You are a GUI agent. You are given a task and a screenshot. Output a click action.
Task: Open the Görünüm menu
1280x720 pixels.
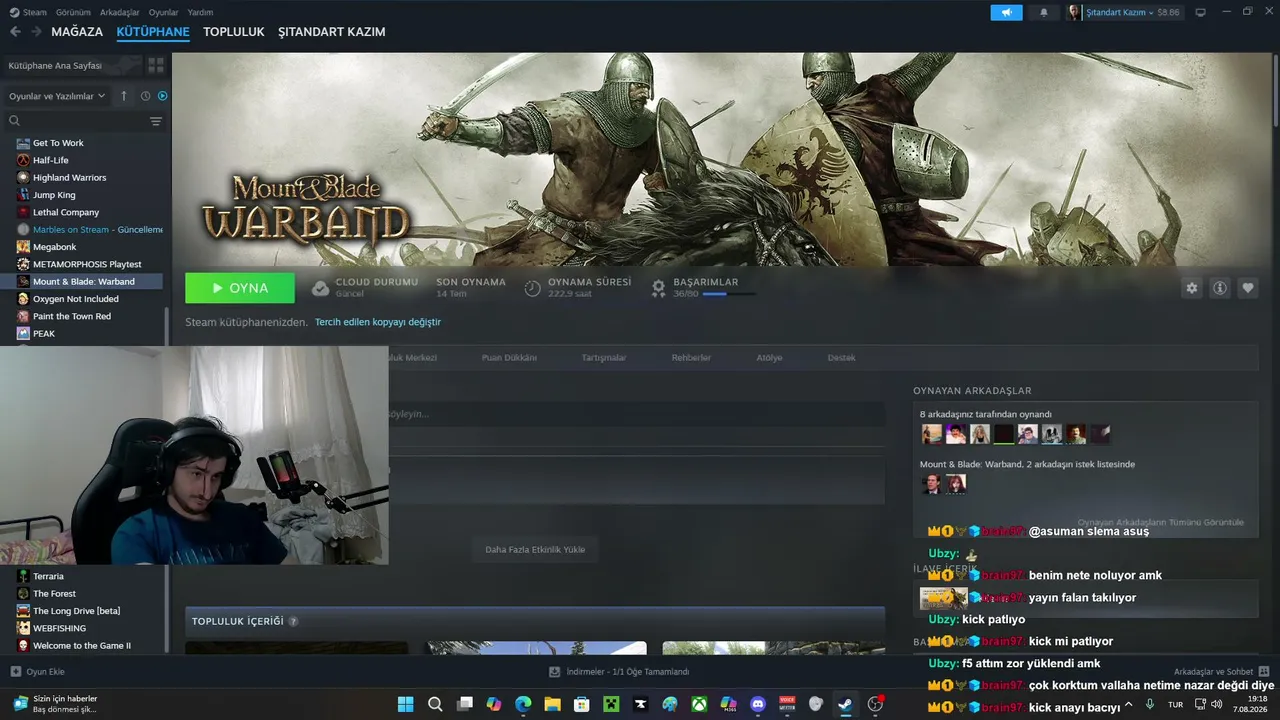pyautogui.click(x=73, y=12)
